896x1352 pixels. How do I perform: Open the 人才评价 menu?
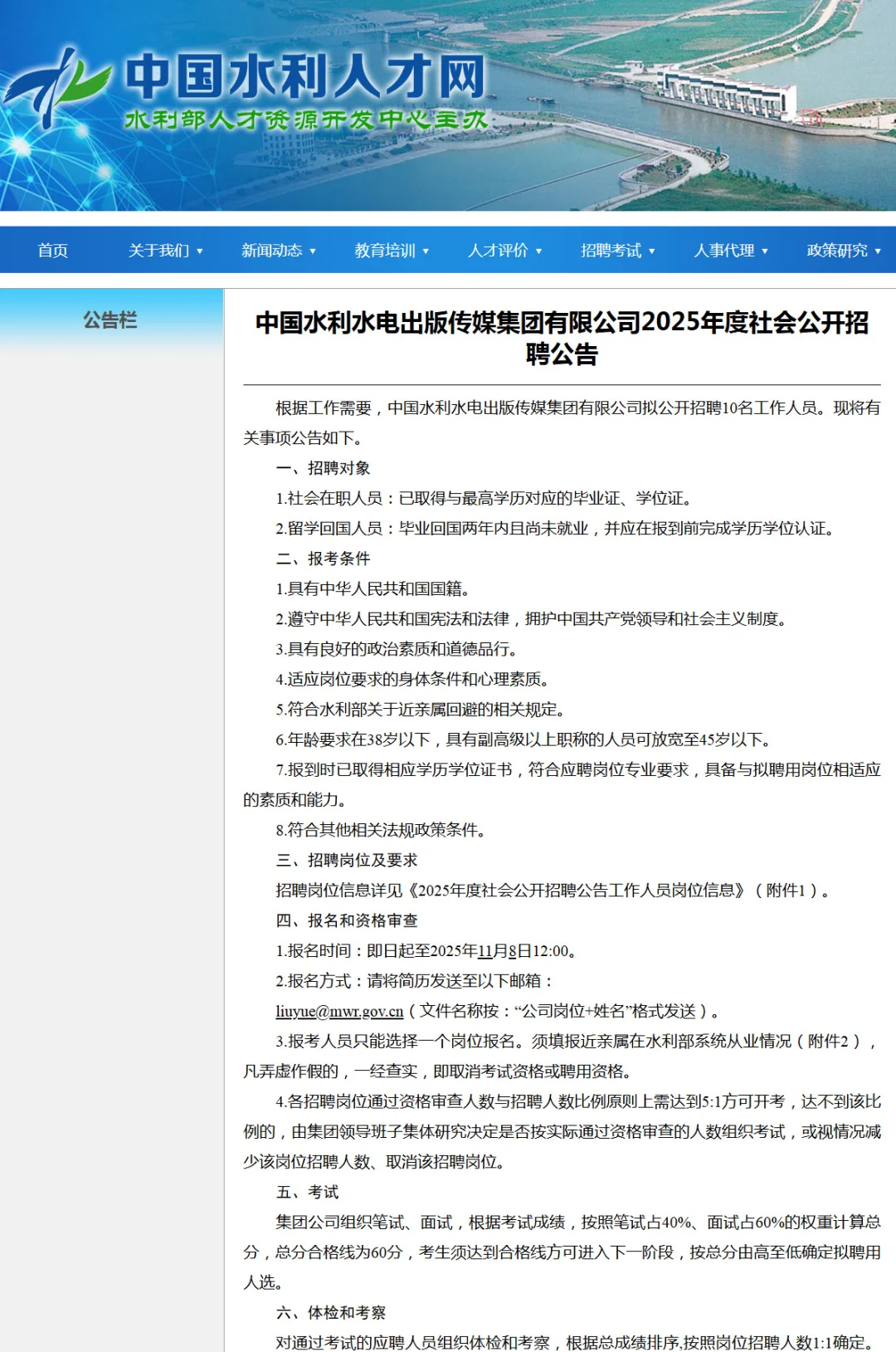pyautogui.click(x=498, y=251)
